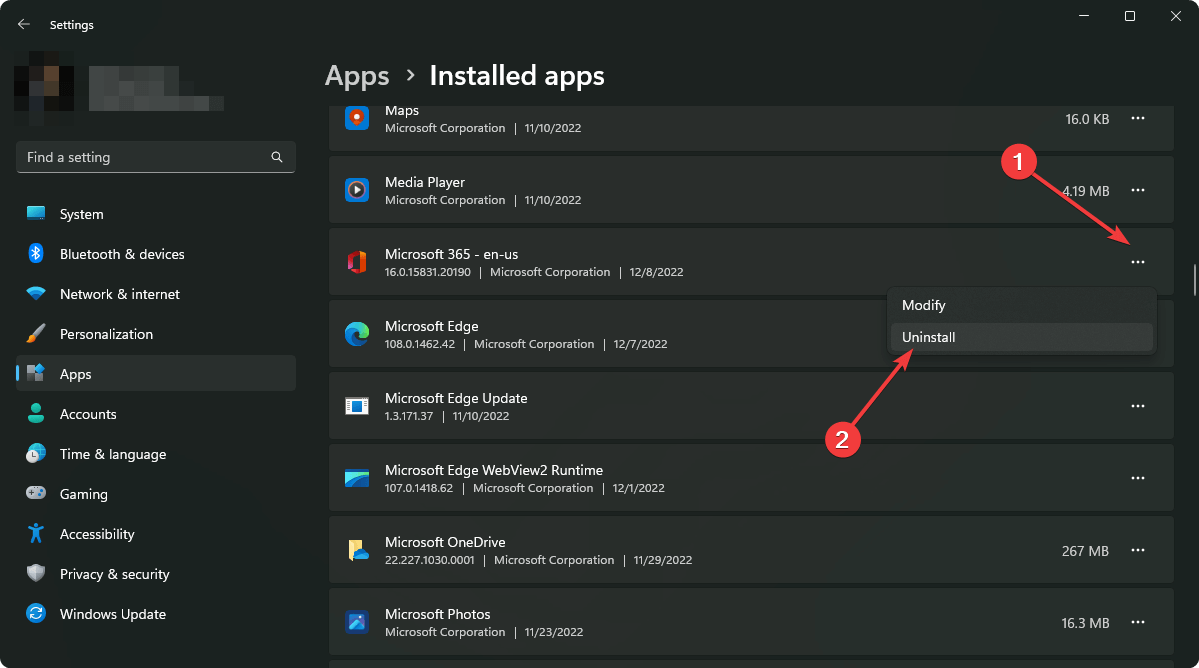Go to Privacy & security settings
Image resolution: width=1199 pixels, height=668 pixels.
[156, 574]
